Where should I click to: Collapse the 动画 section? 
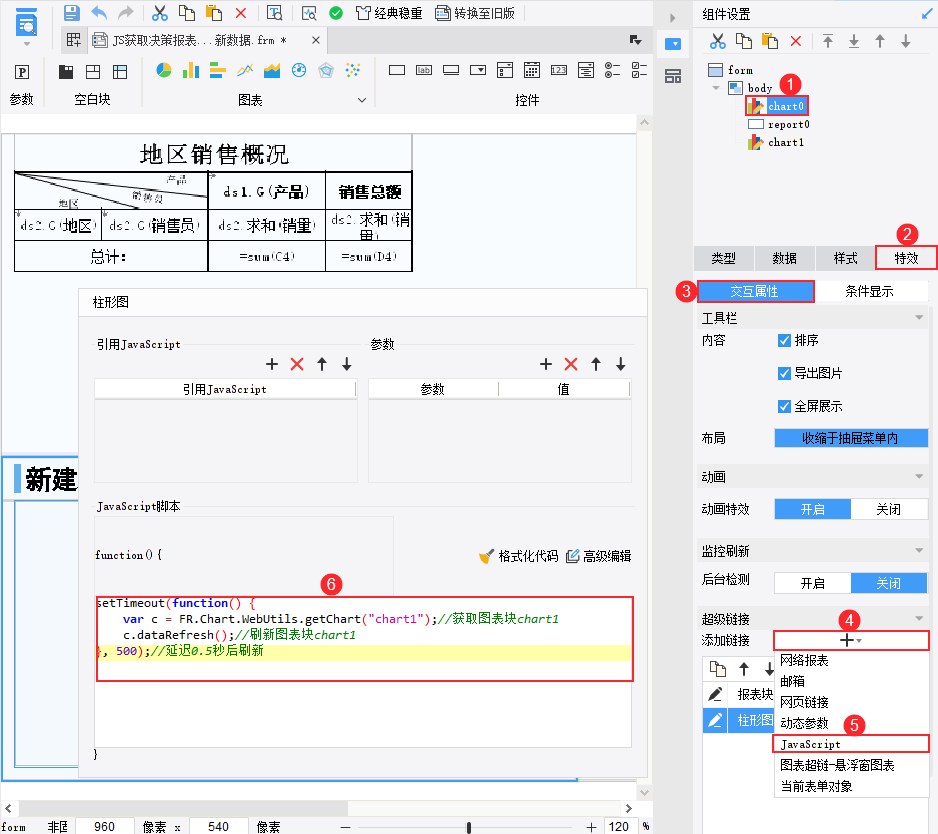[919, 477]
